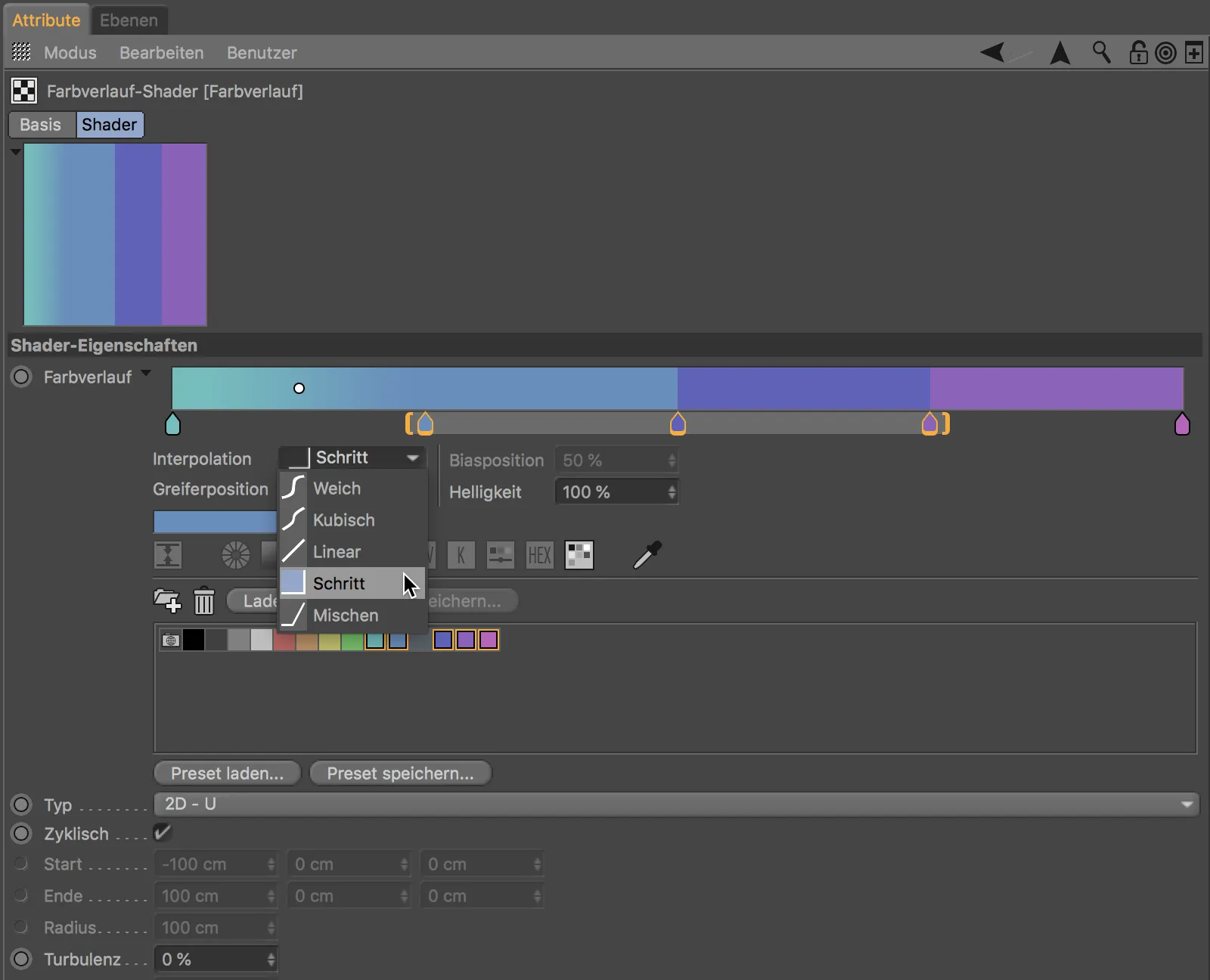Choose Schritt interpolation option
This screenshot has height=980, width=1210.
click(x=352, y=584)
